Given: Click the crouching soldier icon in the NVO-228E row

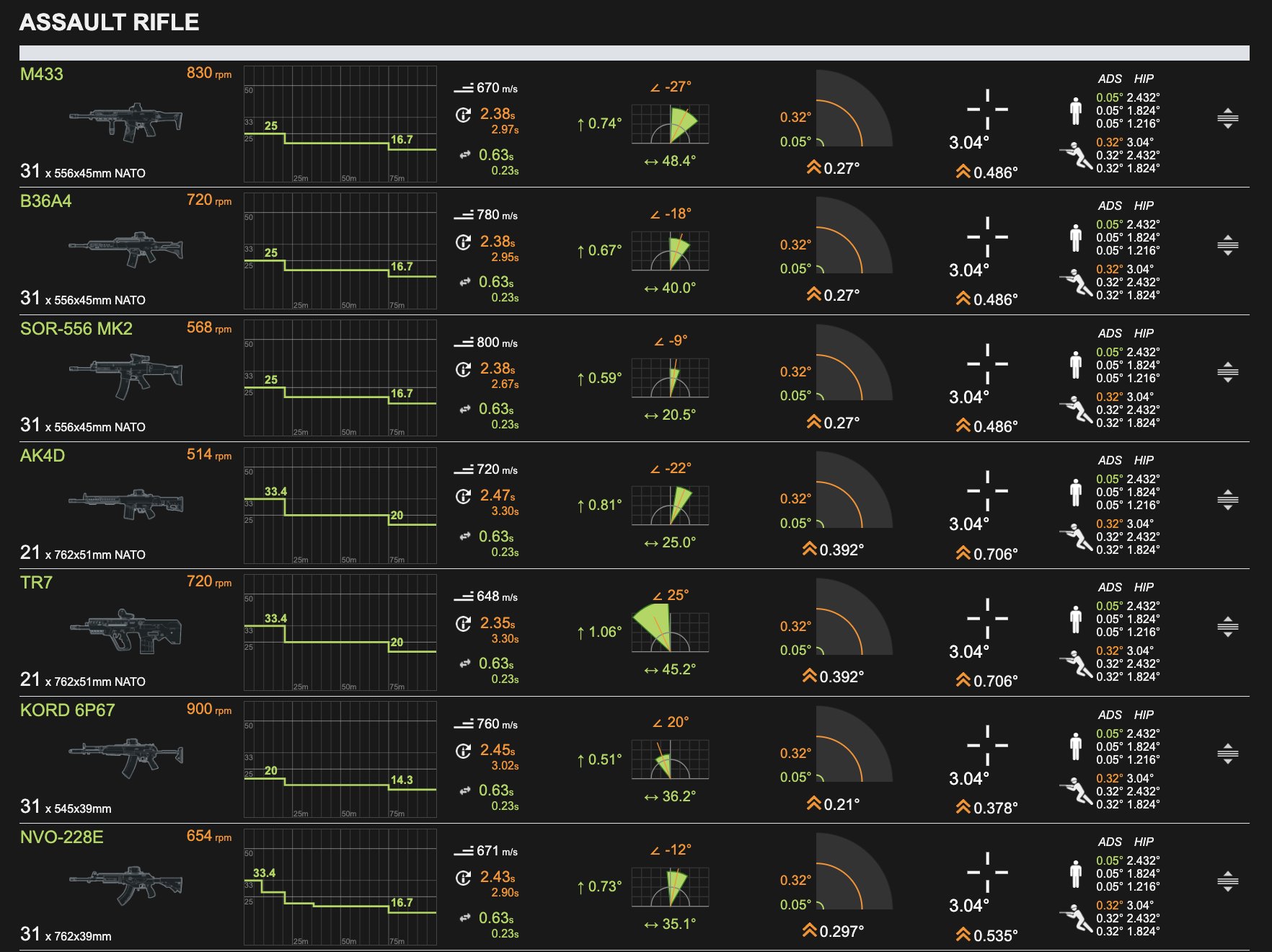Looking at the screenshot, I should pos(1075,918).
